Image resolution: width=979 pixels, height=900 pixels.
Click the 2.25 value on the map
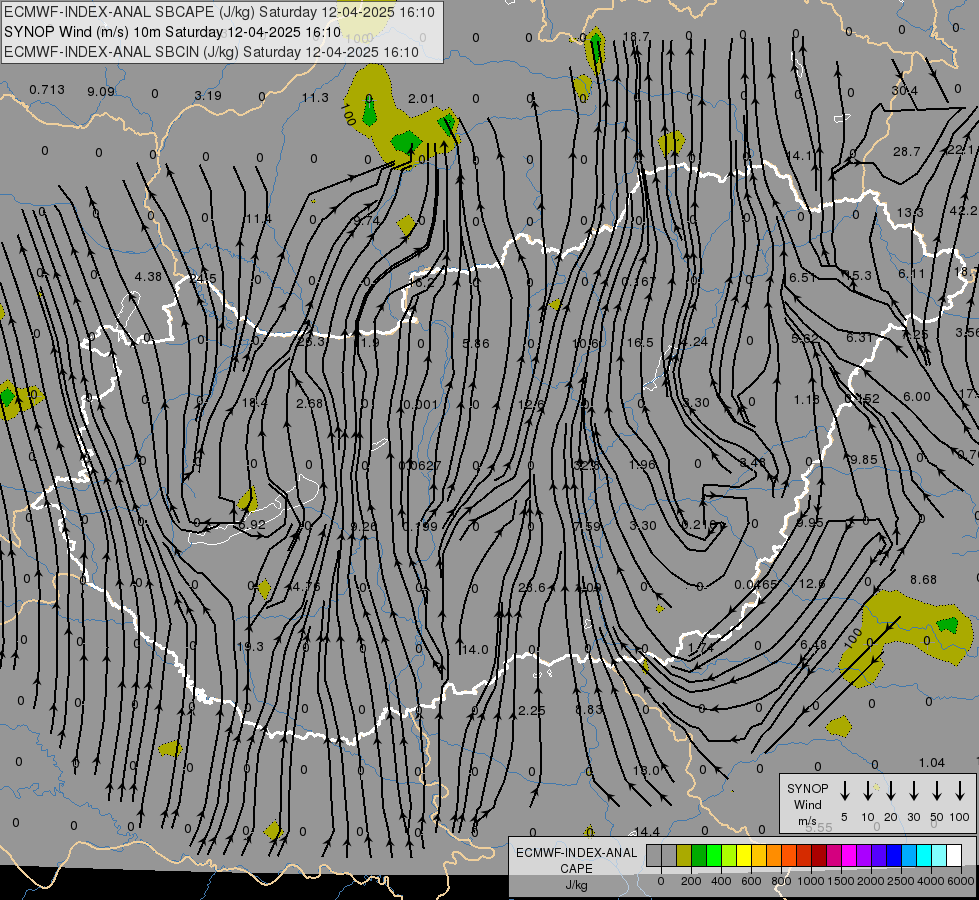pos(531,711)
